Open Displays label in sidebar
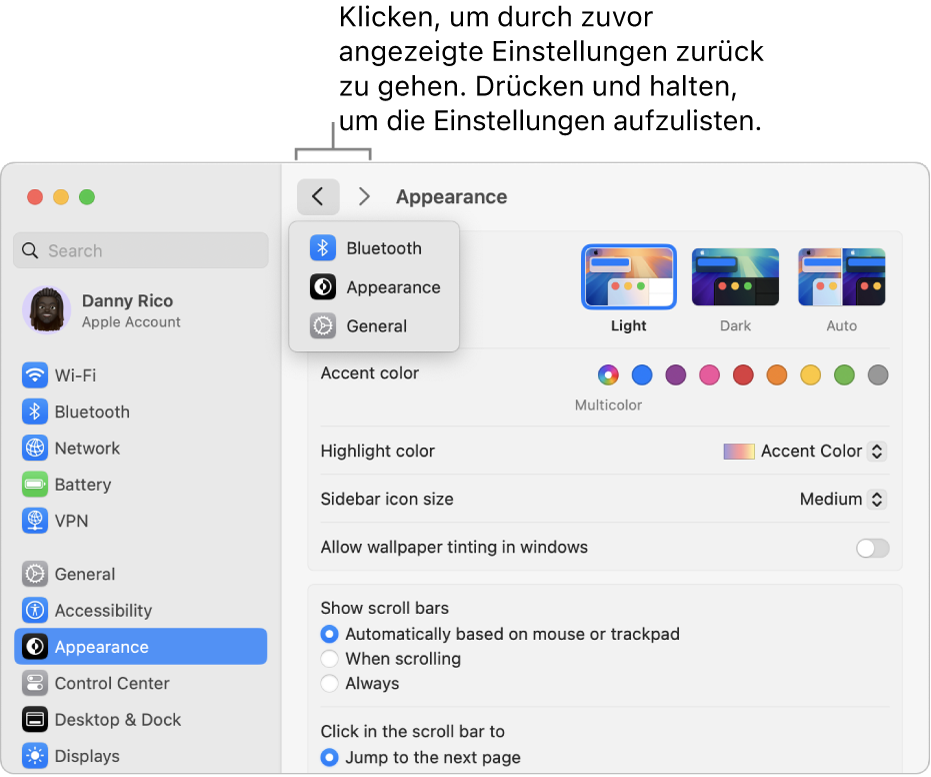 click(87, 756)
